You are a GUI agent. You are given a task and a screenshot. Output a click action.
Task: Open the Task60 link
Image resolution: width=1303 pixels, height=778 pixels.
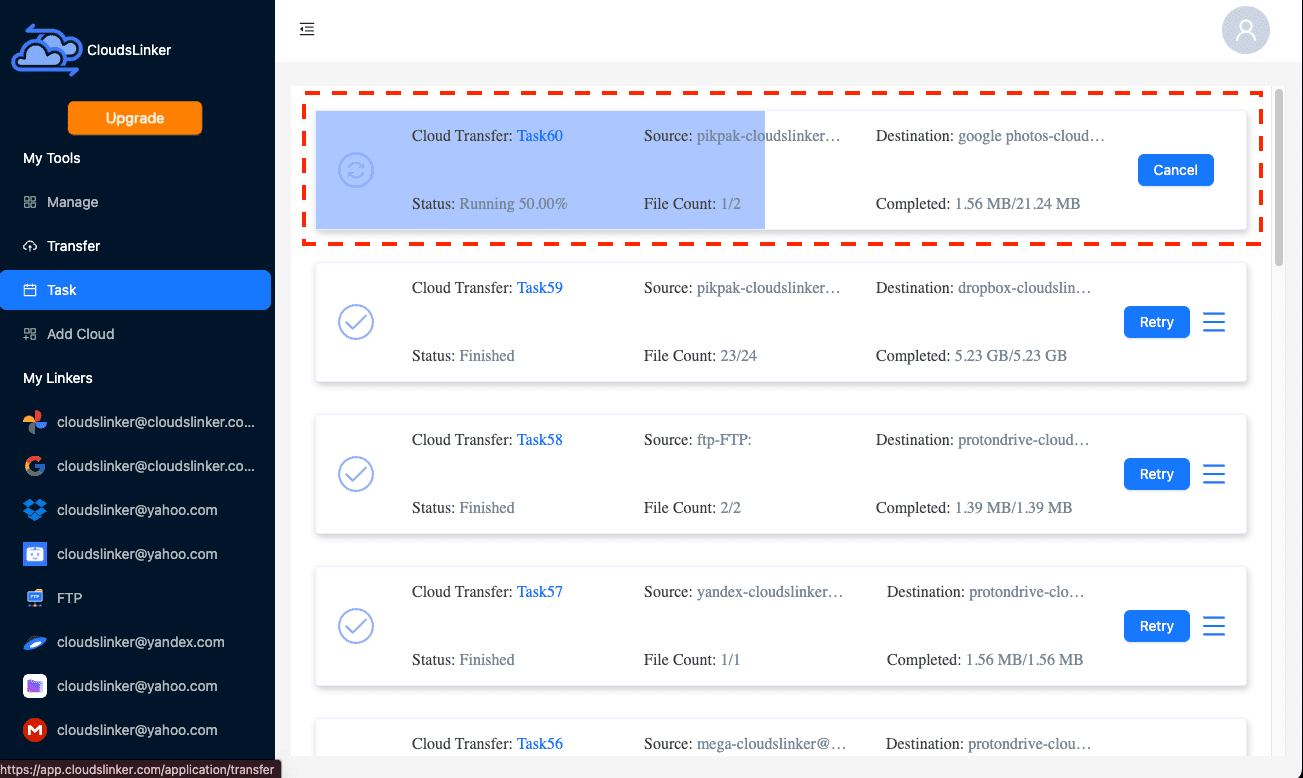(540, 136)
